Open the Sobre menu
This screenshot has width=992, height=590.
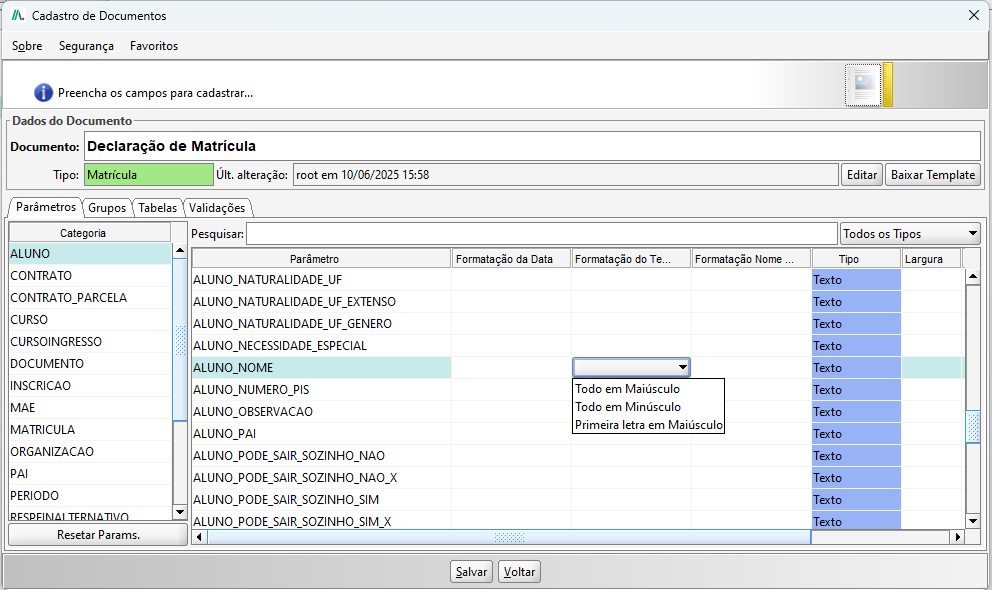[27, 46]
